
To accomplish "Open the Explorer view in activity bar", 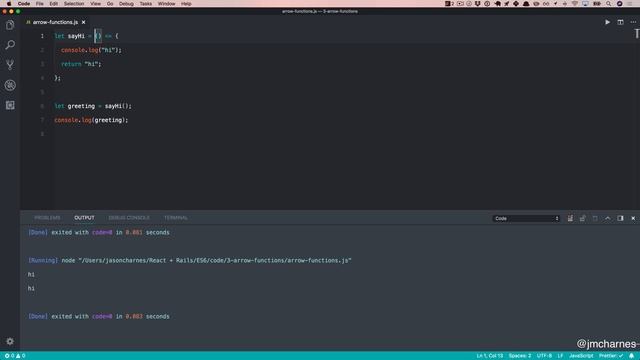I will 10,25.
